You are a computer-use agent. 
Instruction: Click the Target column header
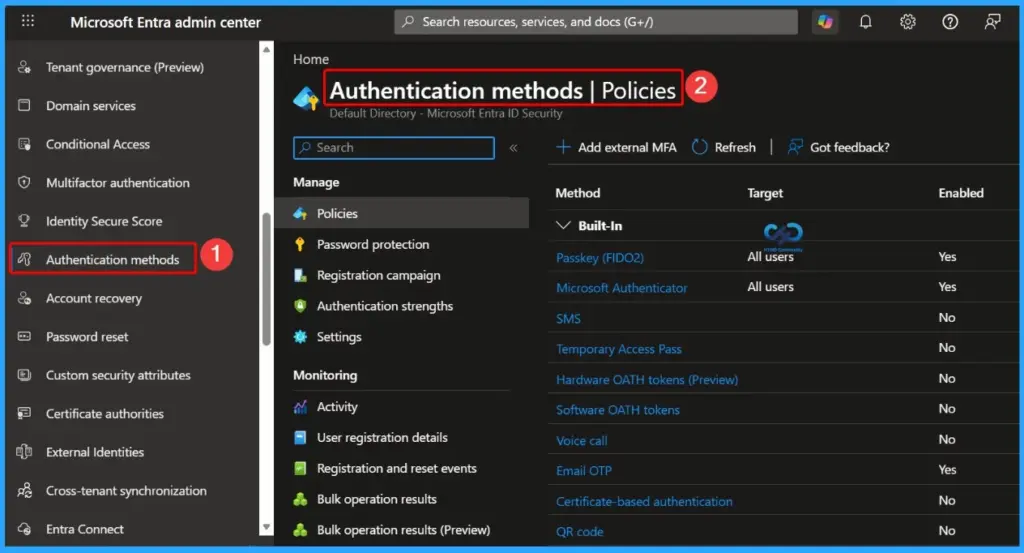765,193
